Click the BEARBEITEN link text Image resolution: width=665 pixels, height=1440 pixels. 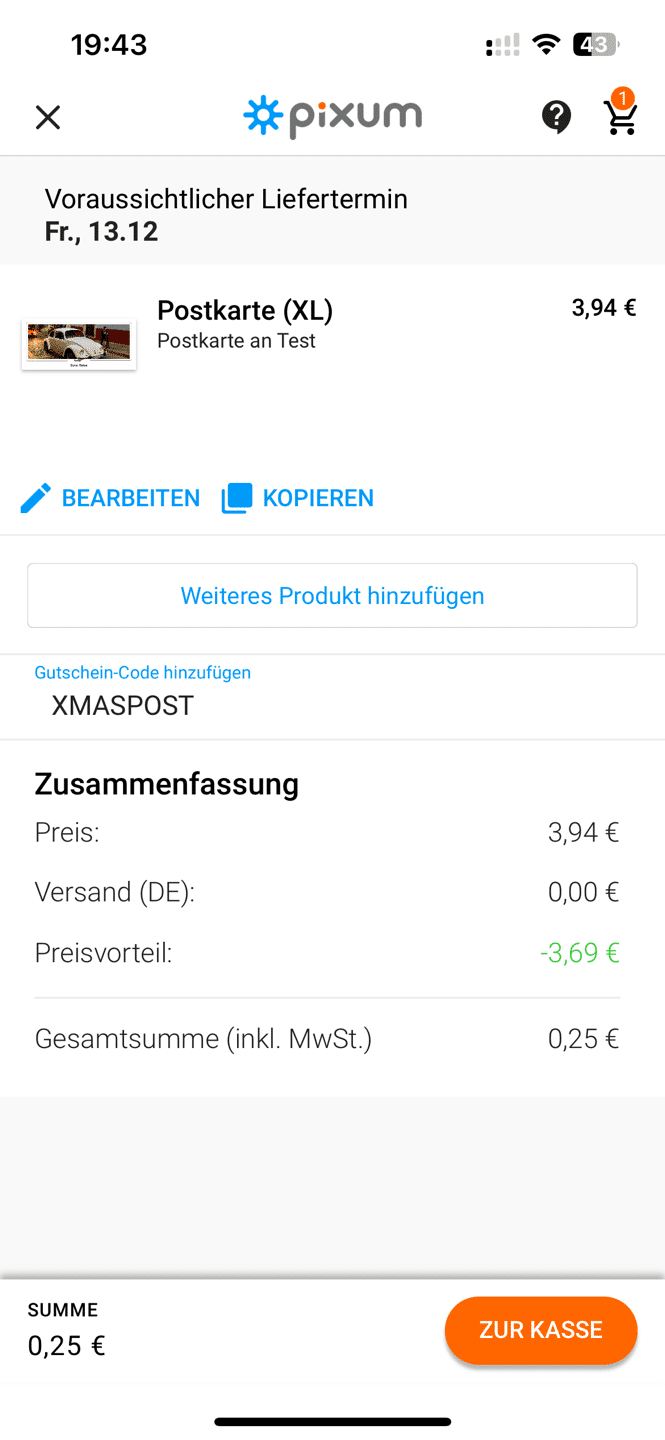coord(131,498)
